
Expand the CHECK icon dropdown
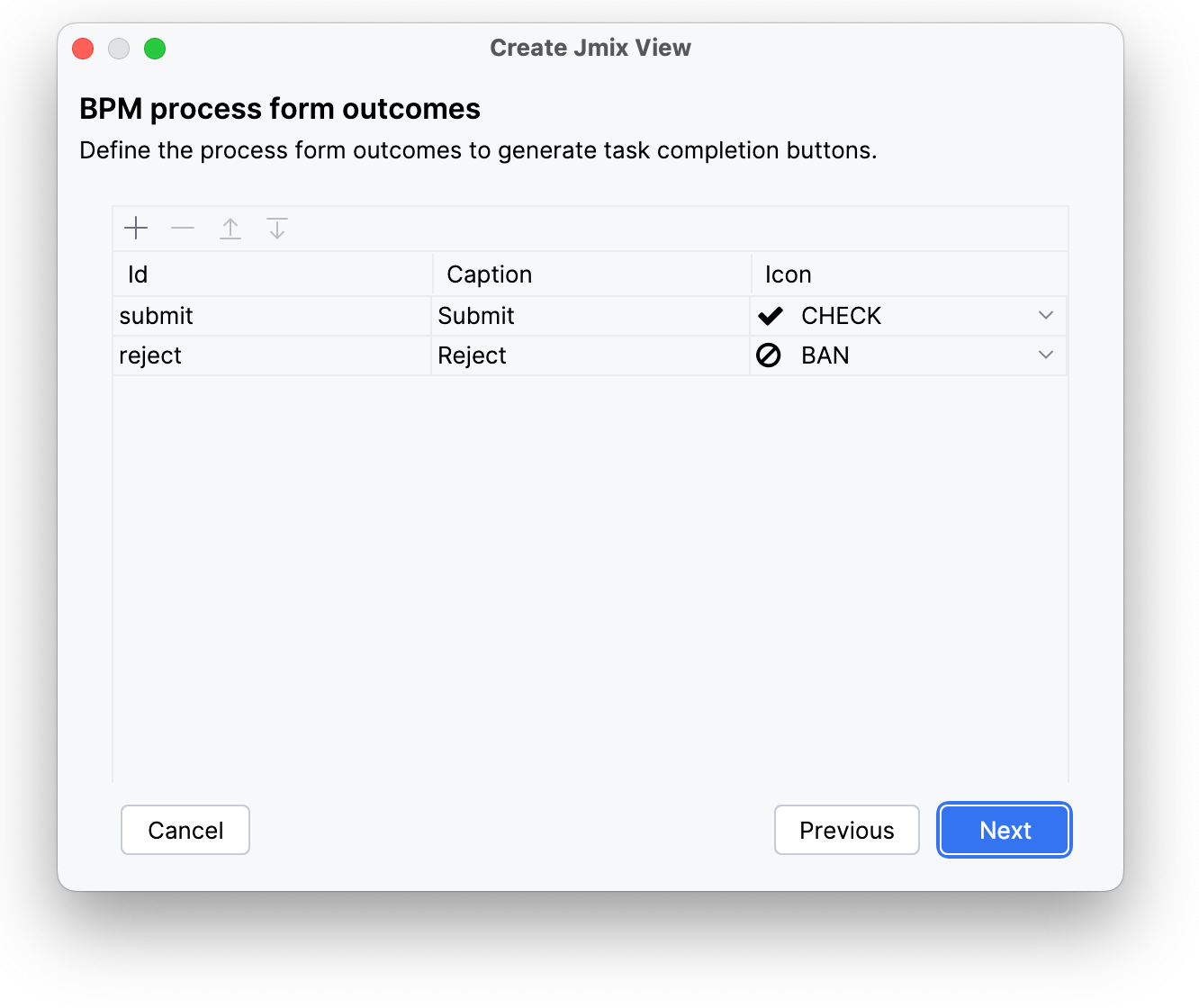point(1045,316)
